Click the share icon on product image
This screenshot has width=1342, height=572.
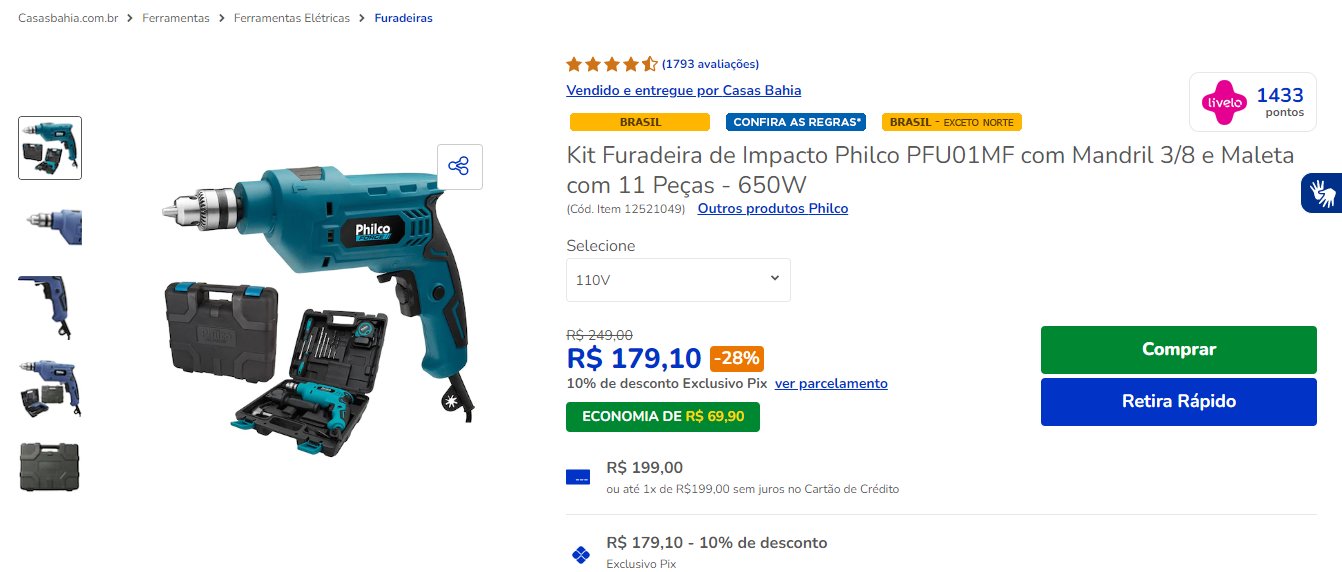[x=459, y=166]
